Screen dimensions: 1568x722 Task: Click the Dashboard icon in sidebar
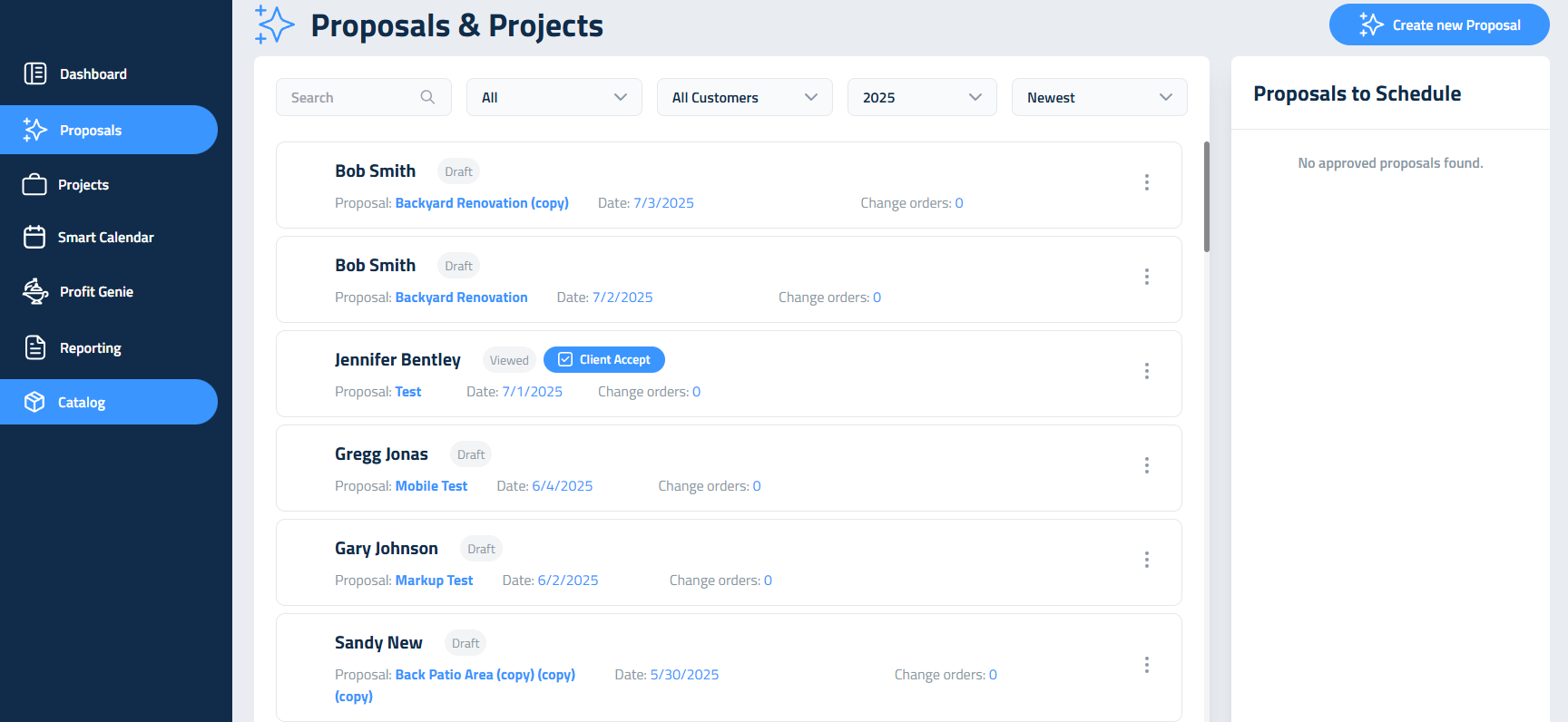[x=35, y=73]
